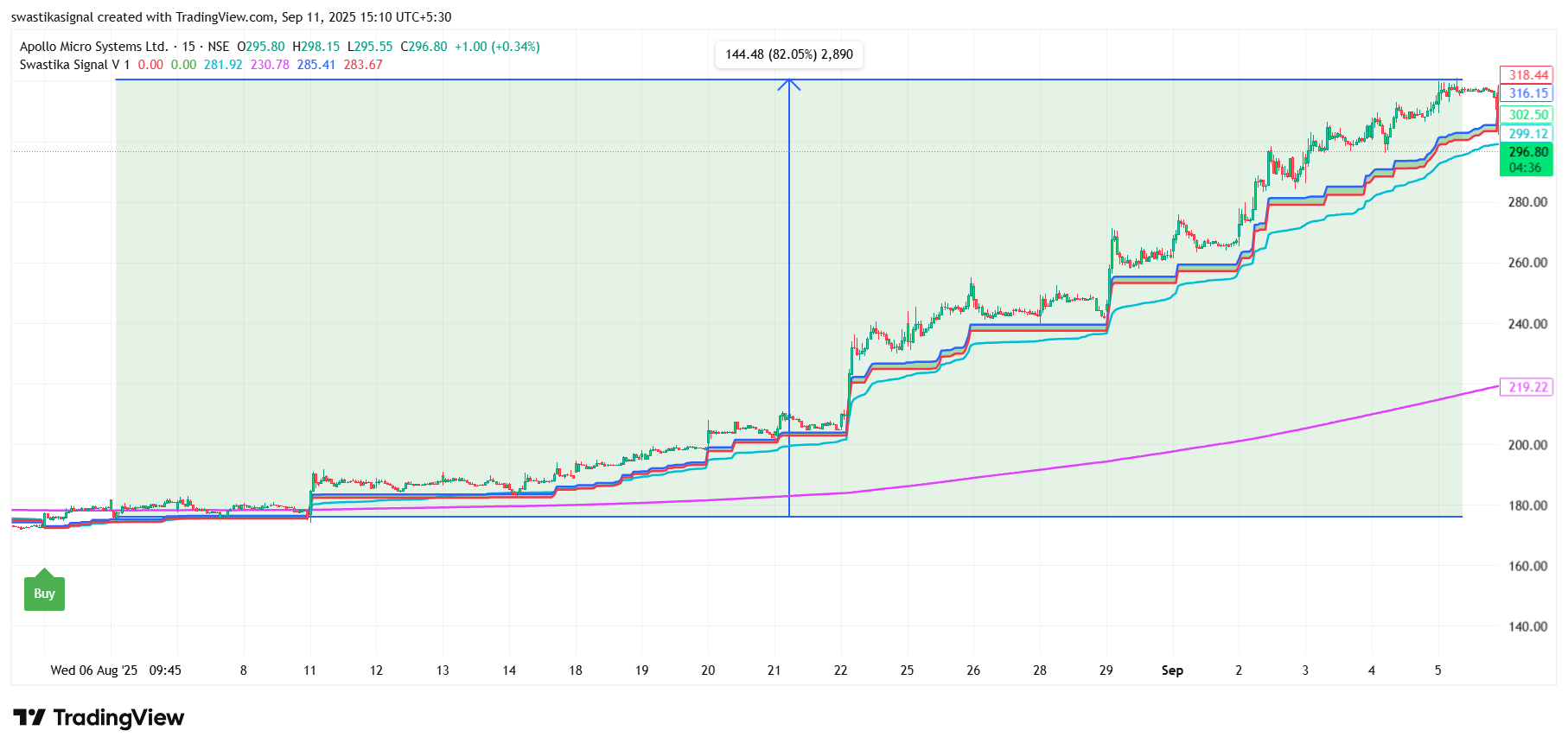Click the TradingView logo at bottom left
1568x750 pixels.
99,718
